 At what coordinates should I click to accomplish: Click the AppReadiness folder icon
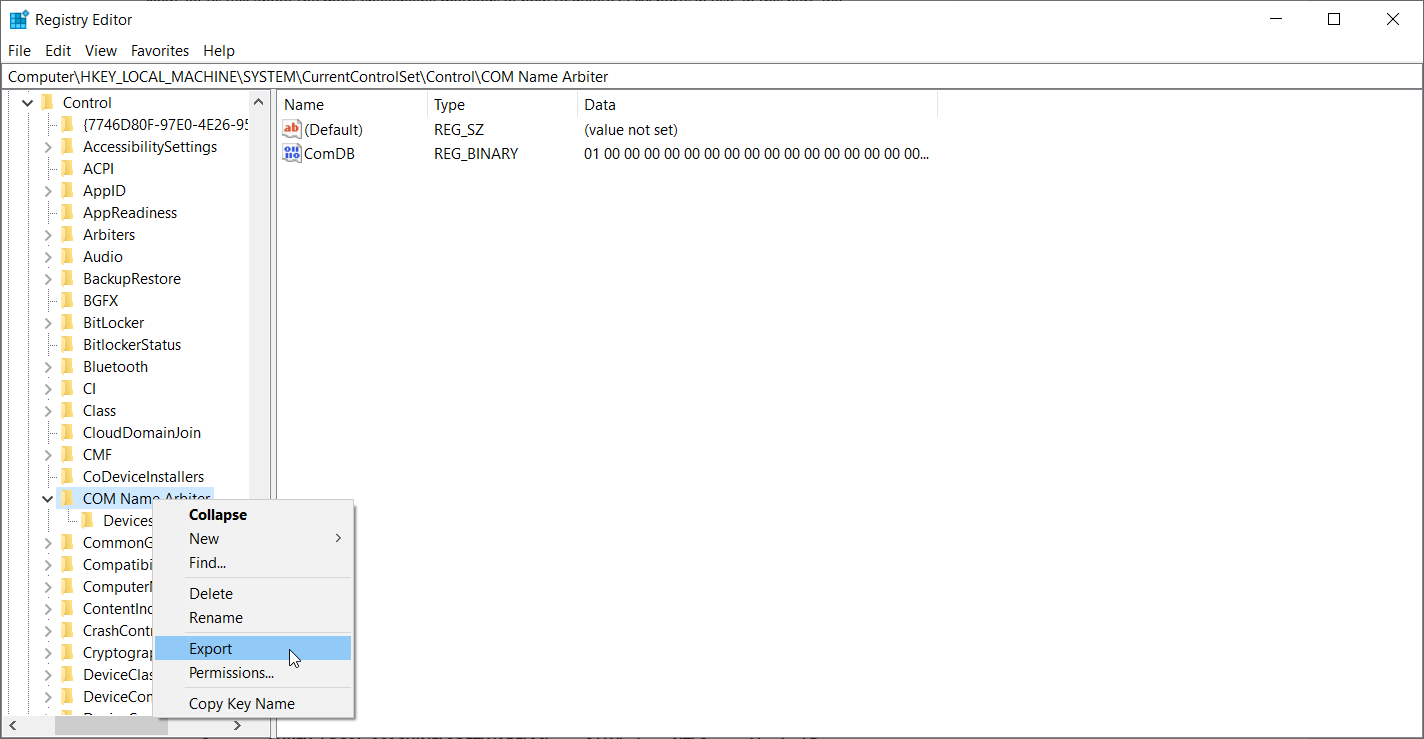coord(68,212)
